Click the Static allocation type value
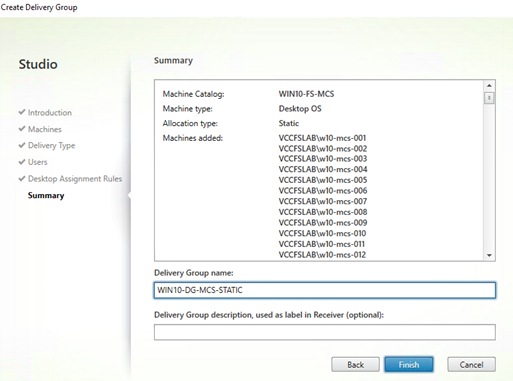Image resolution: width=513 pixels, height=381 pixels. [289, 123]
